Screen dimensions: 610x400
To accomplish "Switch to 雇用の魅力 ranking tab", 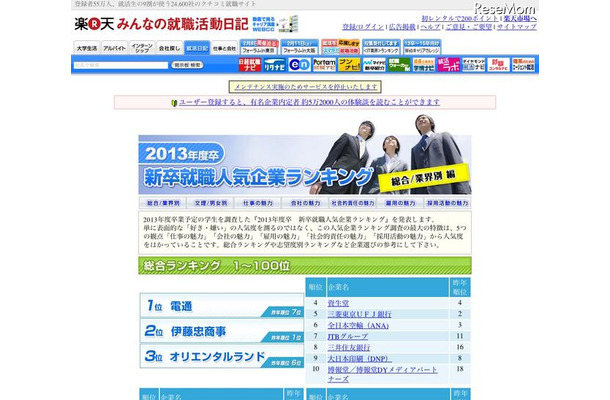I will coord(400,203).
